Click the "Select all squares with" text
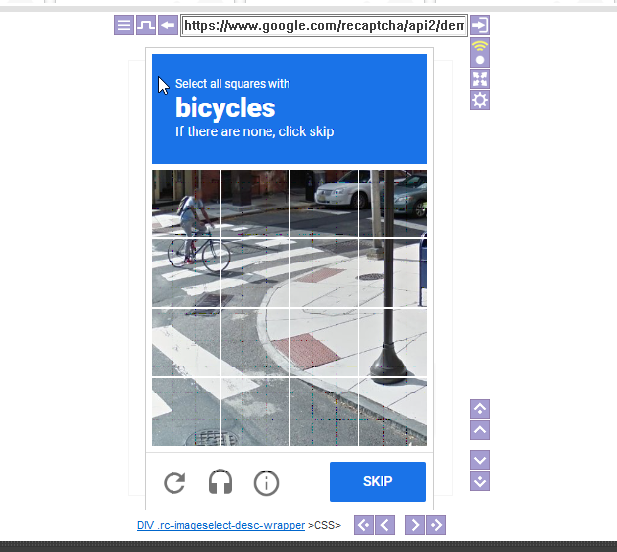Screen dimensions: 617x552 click(232, 84)
